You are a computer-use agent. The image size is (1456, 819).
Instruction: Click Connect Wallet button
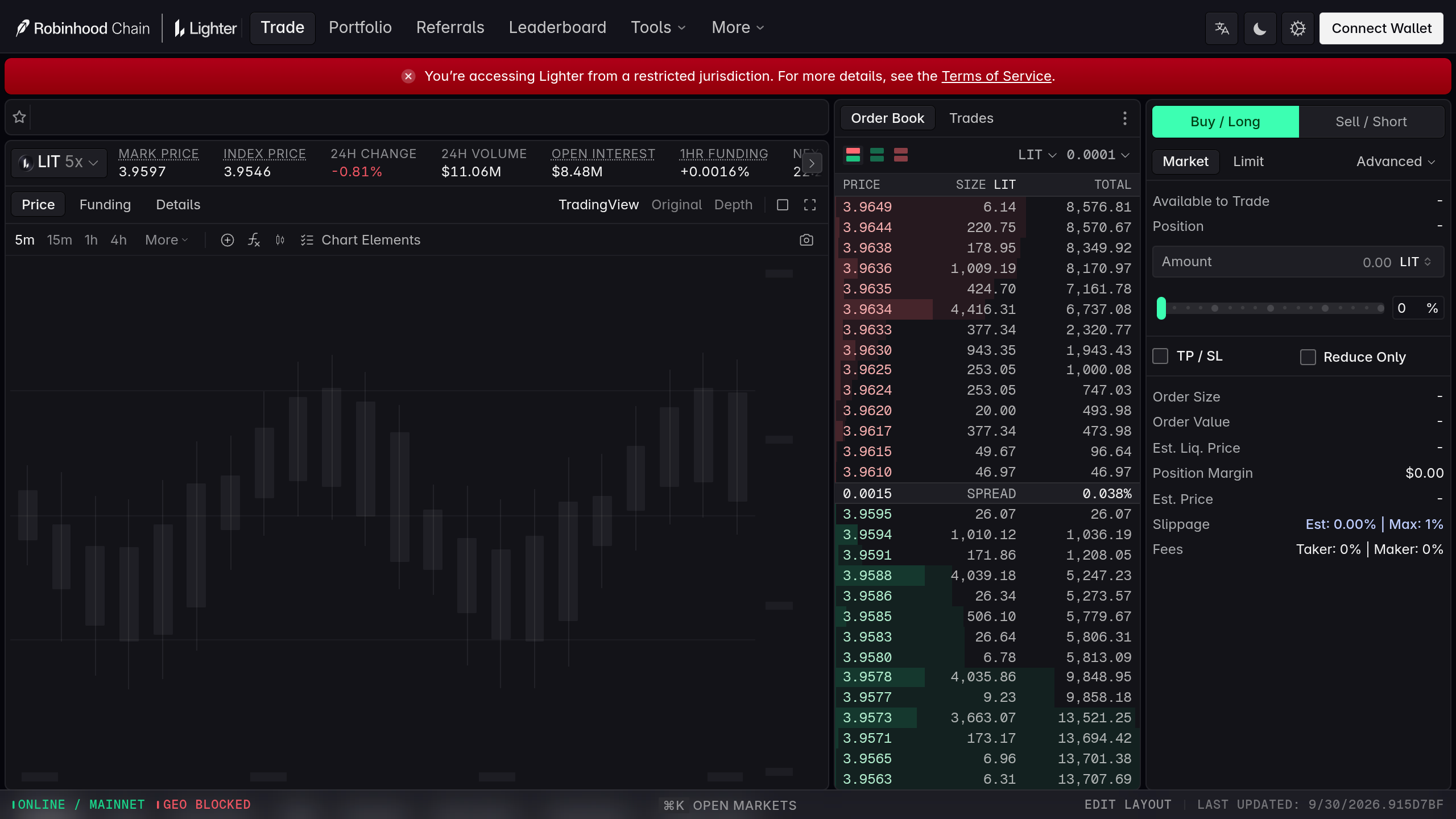click(1381, 28)
